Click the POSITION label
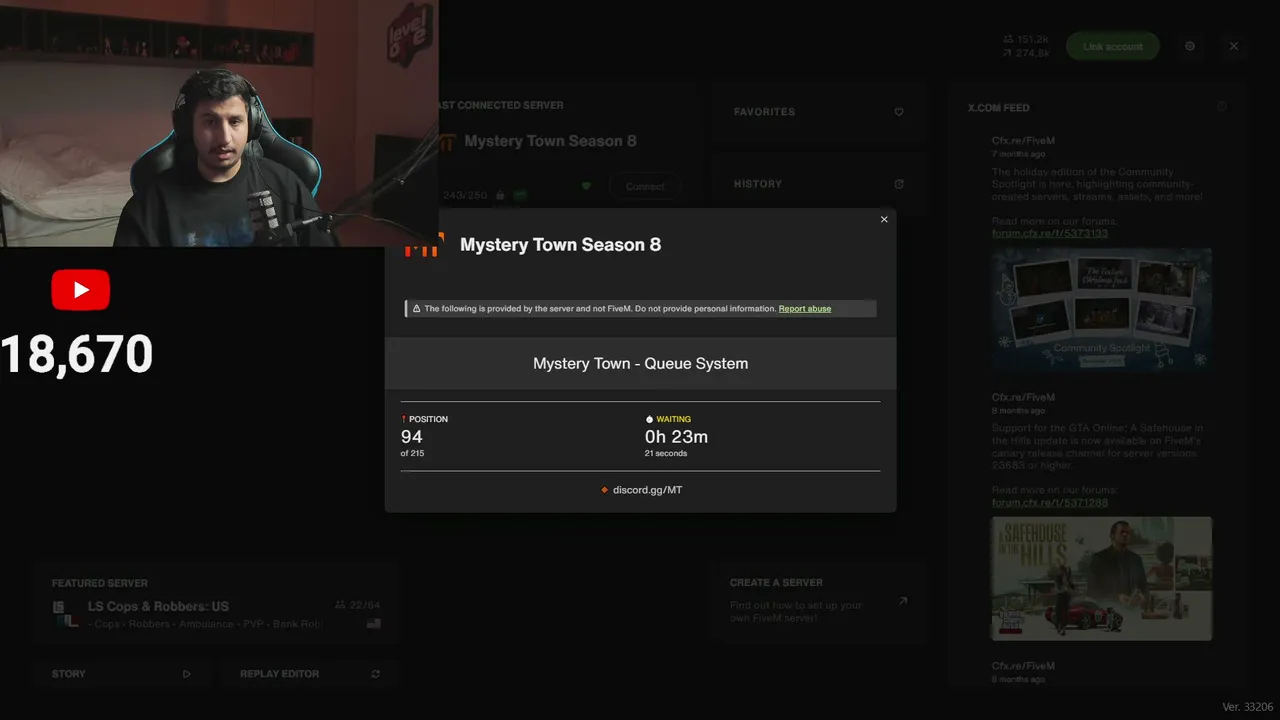 [428, 419]
